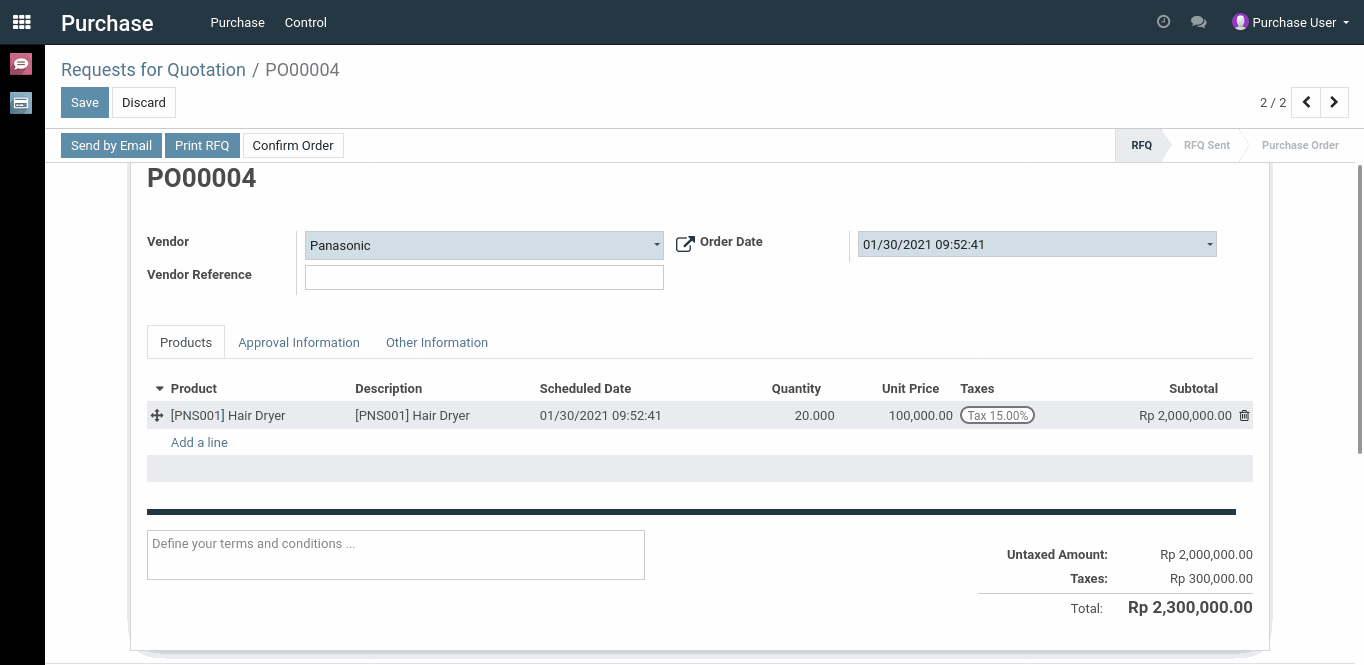Open the Order Date picker dropdown
The image size is (1364, 665).
pyautogui.click(x=1209, y=245)
